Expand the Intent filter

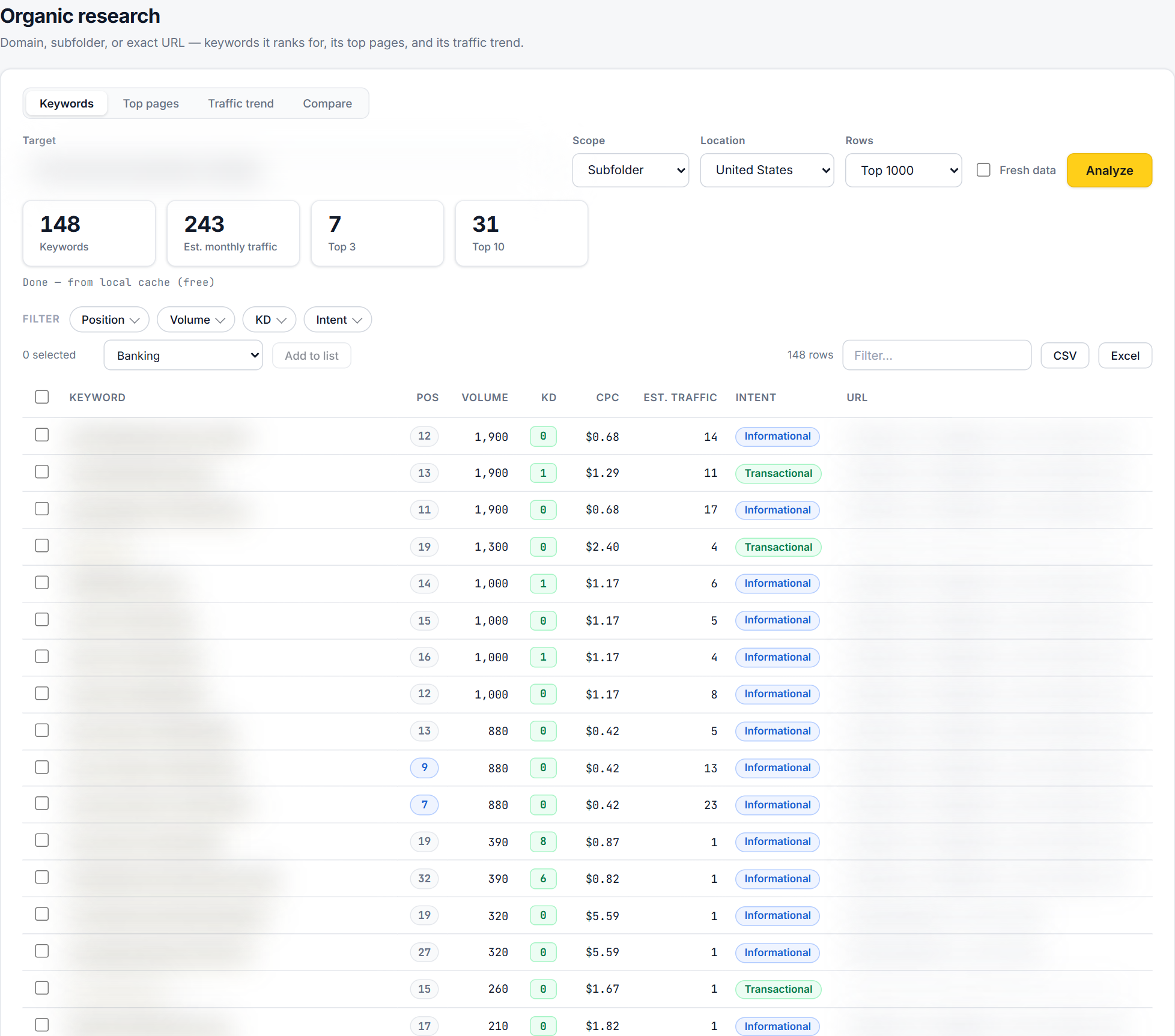point(338,320)
